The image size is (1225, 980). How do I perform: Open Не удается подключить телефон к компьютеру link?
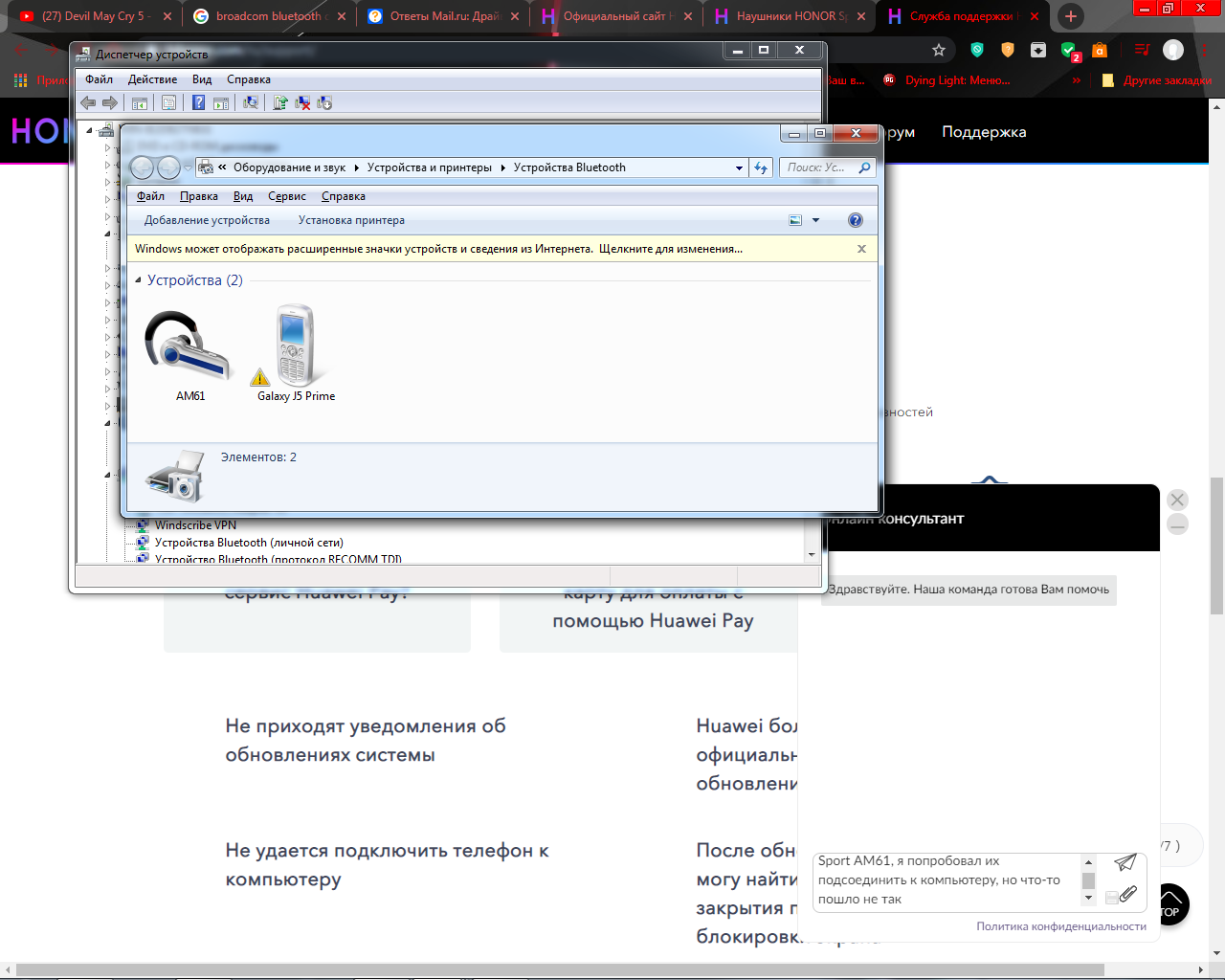pos(387,865)
